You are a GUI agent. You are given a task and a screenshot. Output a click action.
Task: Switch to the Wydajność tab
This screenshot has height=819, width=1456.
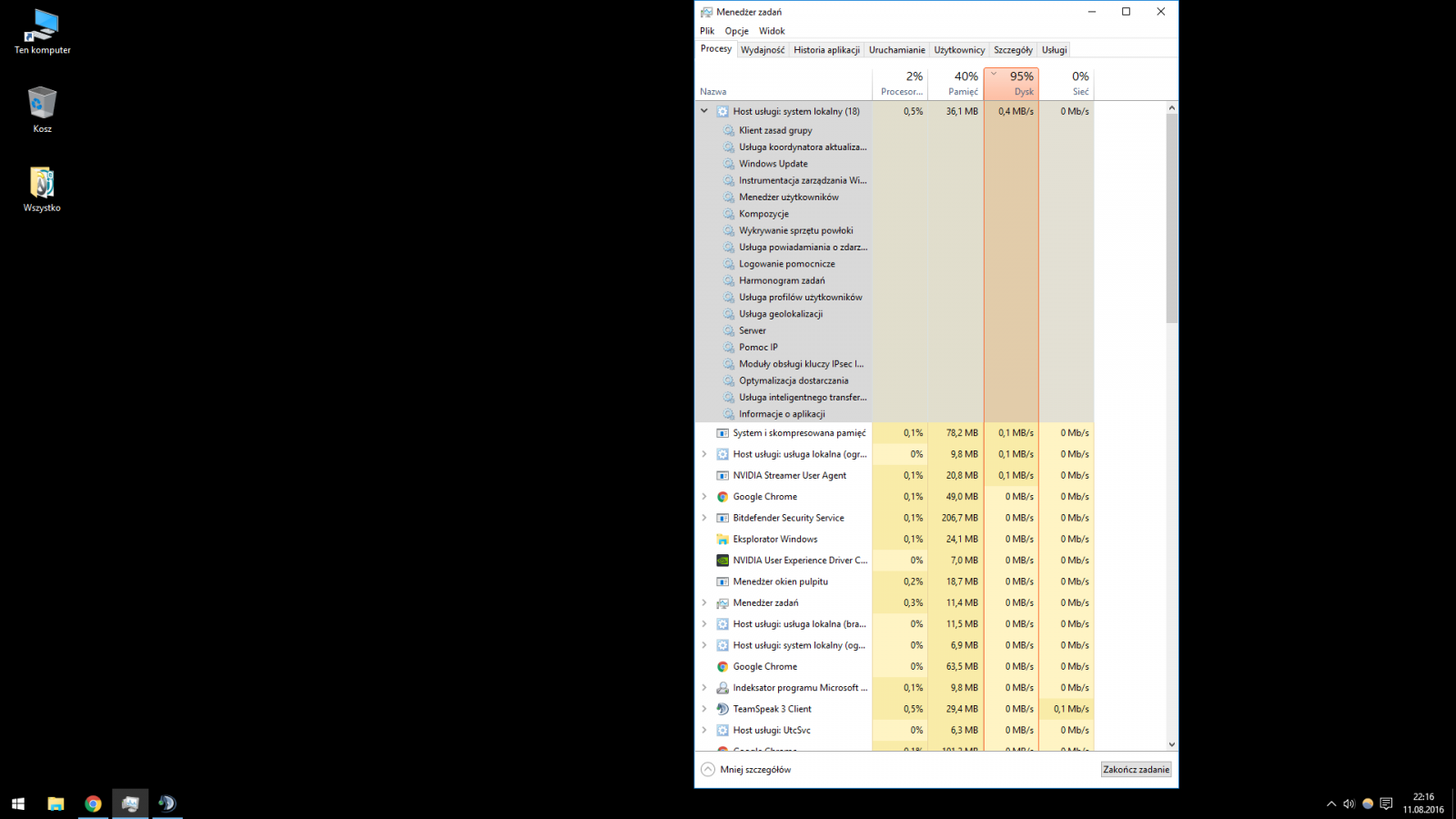pyautogui.click(x=763, y=50)
